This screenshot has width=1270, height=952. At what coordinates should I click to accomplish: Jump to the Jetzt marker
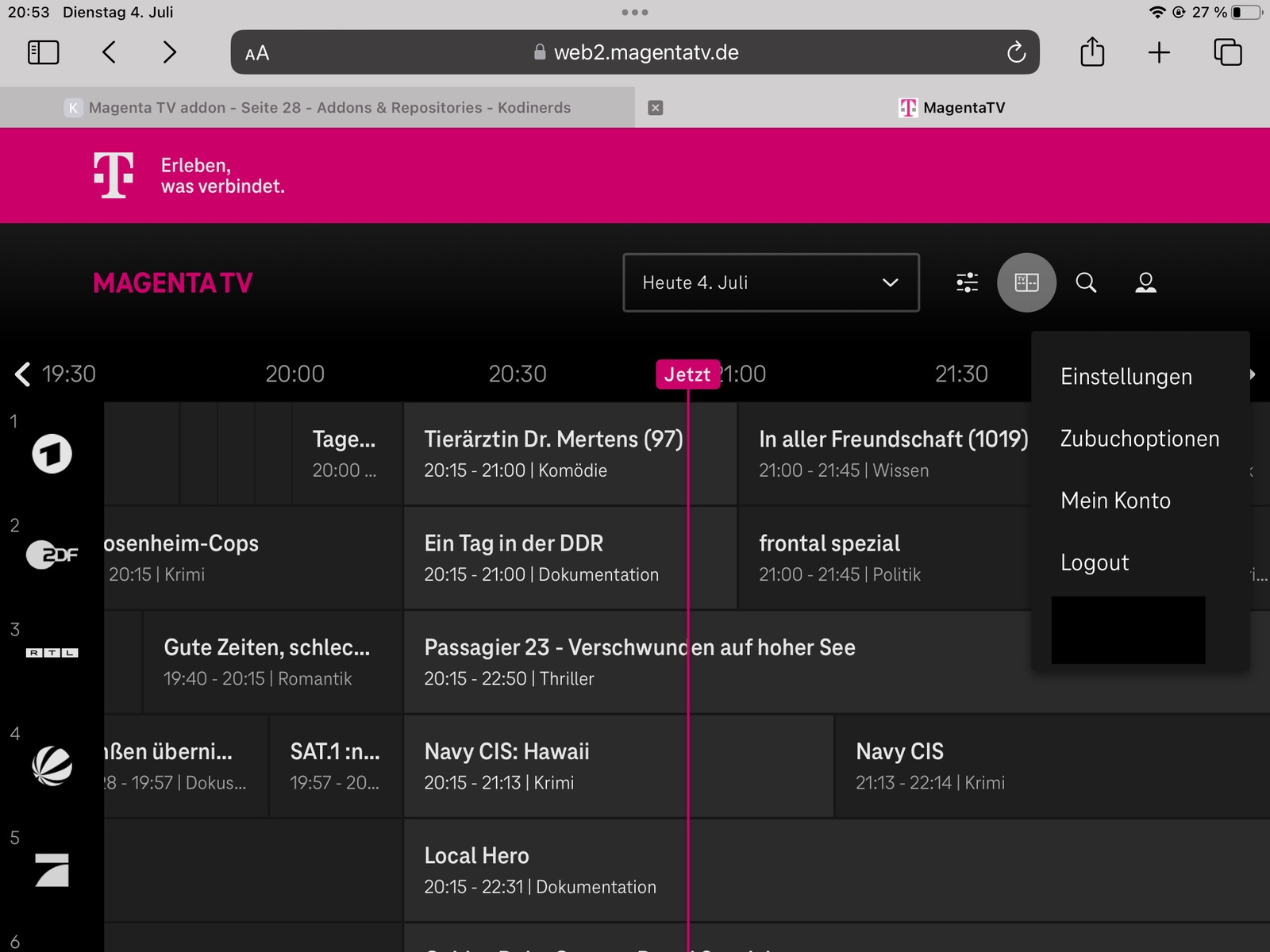click(687, 374)
